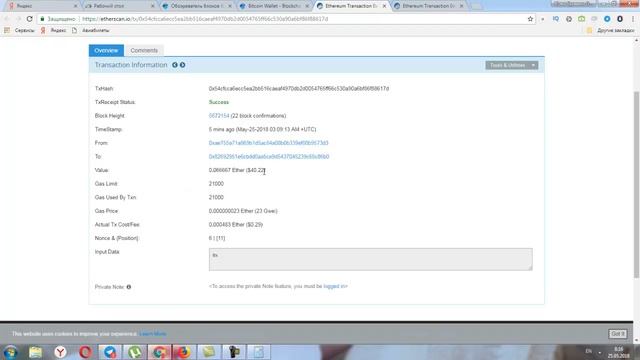Switch to the Bitcoin Wallet browser tab
The height and width of the screenshot is (360, 640).
[273, 6]
